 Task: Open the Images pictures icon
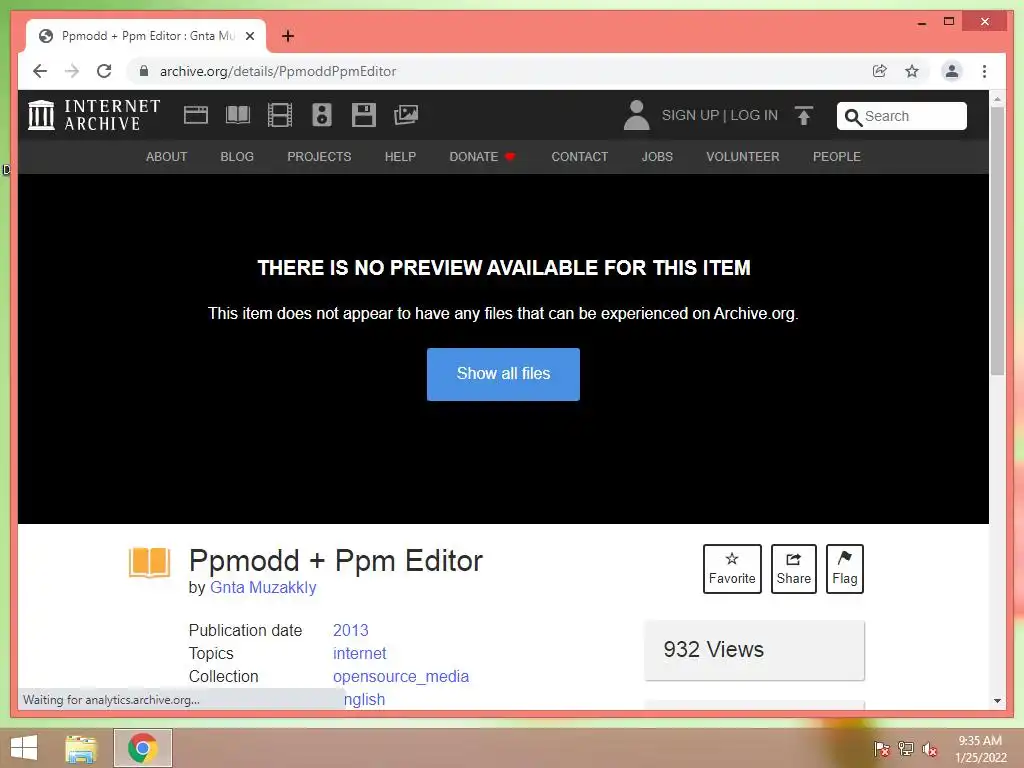coord(406,115)
